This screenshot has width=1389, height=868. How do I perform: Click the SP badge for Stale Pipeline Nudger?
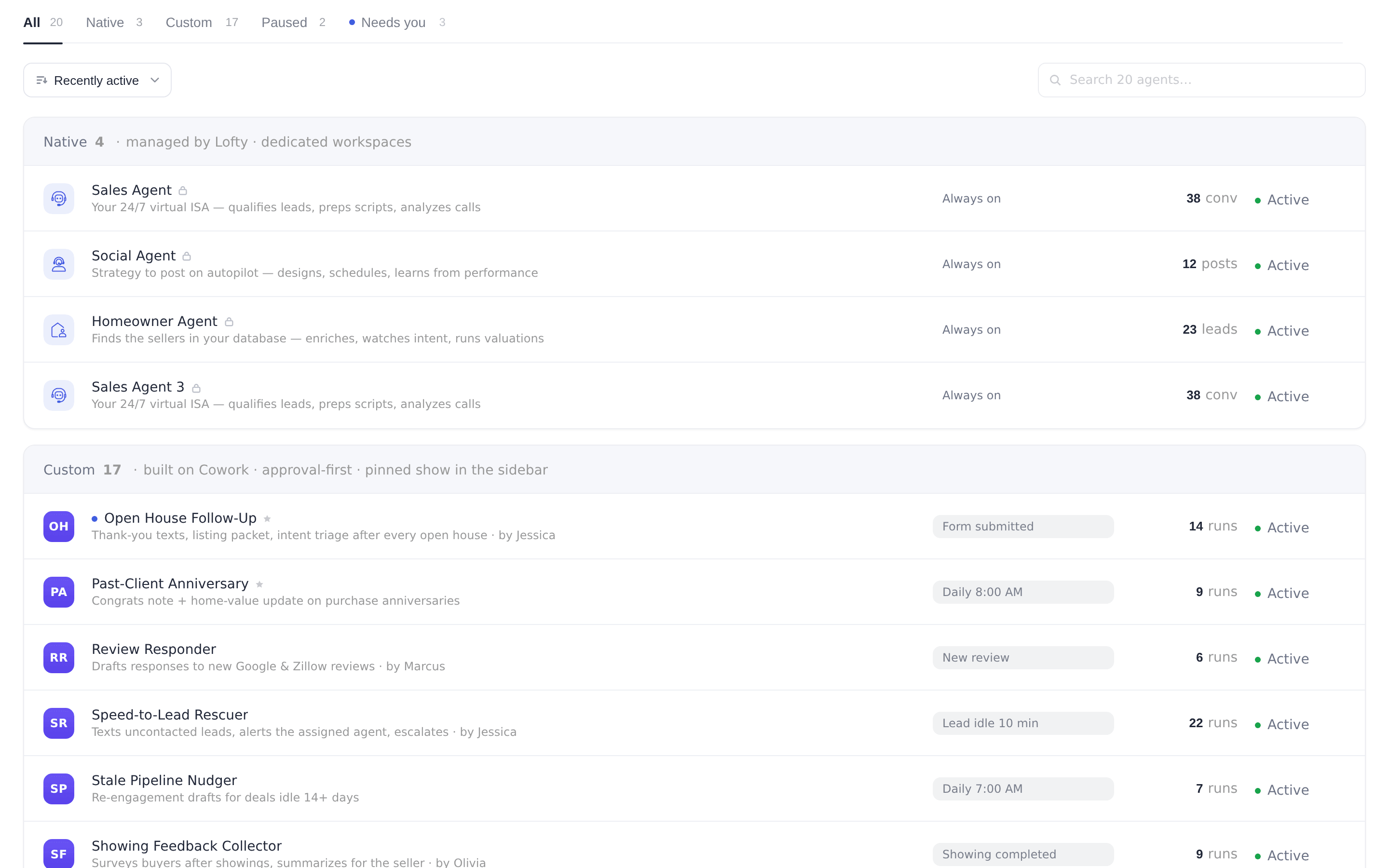click(x=58, y=789)
